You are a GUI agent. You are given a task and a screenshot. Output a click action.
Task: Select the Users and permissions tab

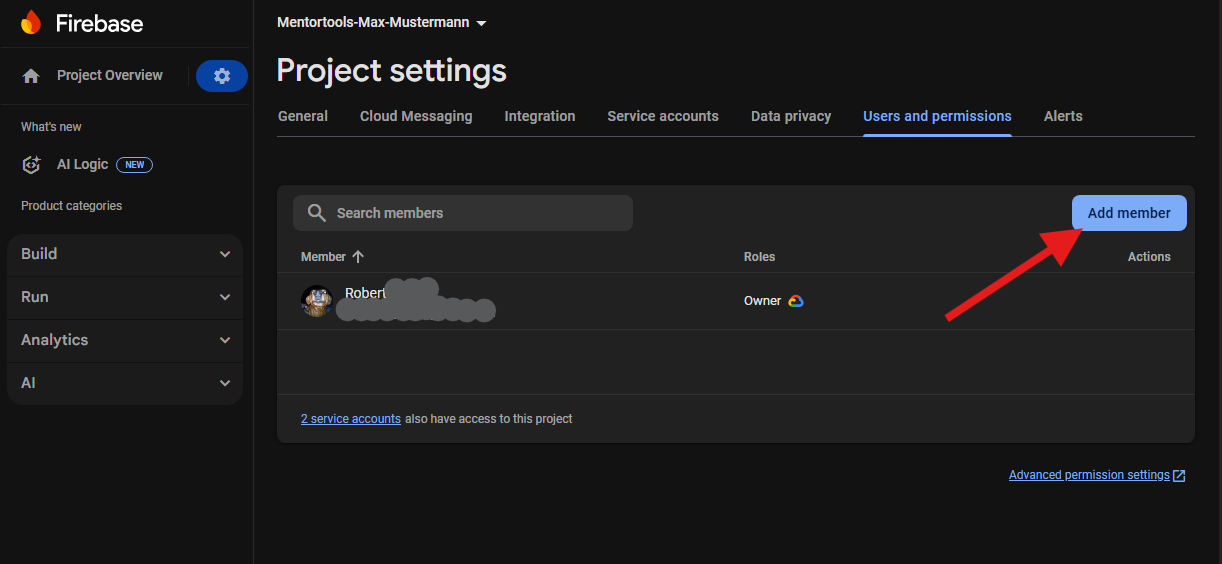tap(937, 116)
